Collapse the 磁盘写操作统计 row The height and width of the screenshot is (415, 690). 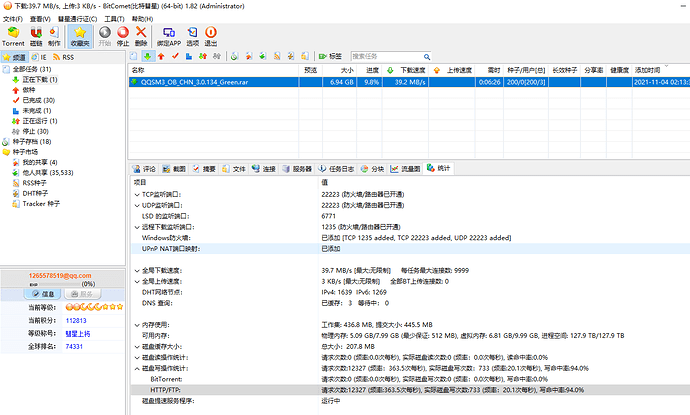(x=137, y=369)
